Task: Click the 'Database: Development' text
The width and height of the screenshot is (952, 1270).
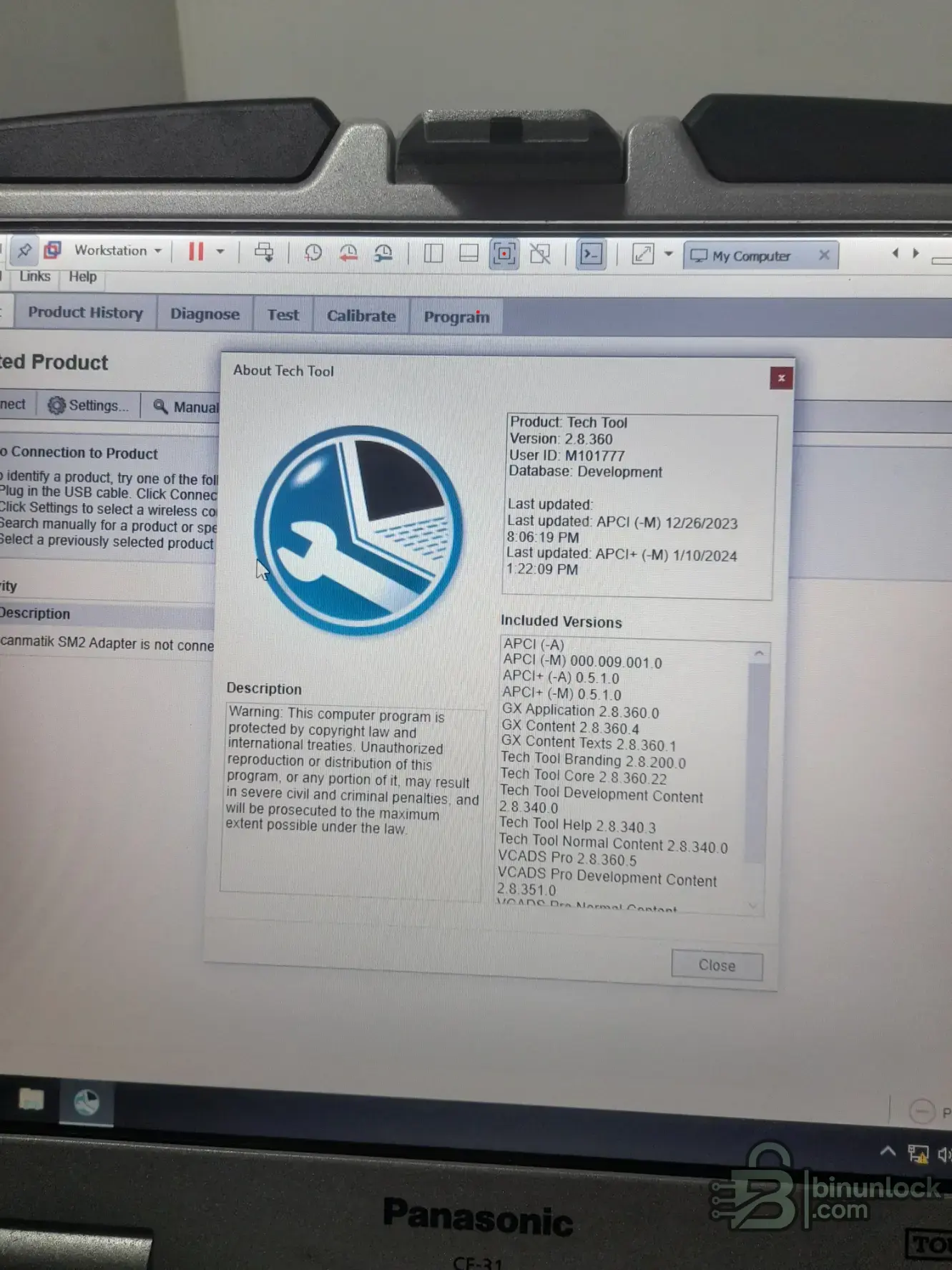Action: pyautogui.click(x=585, y=472)
